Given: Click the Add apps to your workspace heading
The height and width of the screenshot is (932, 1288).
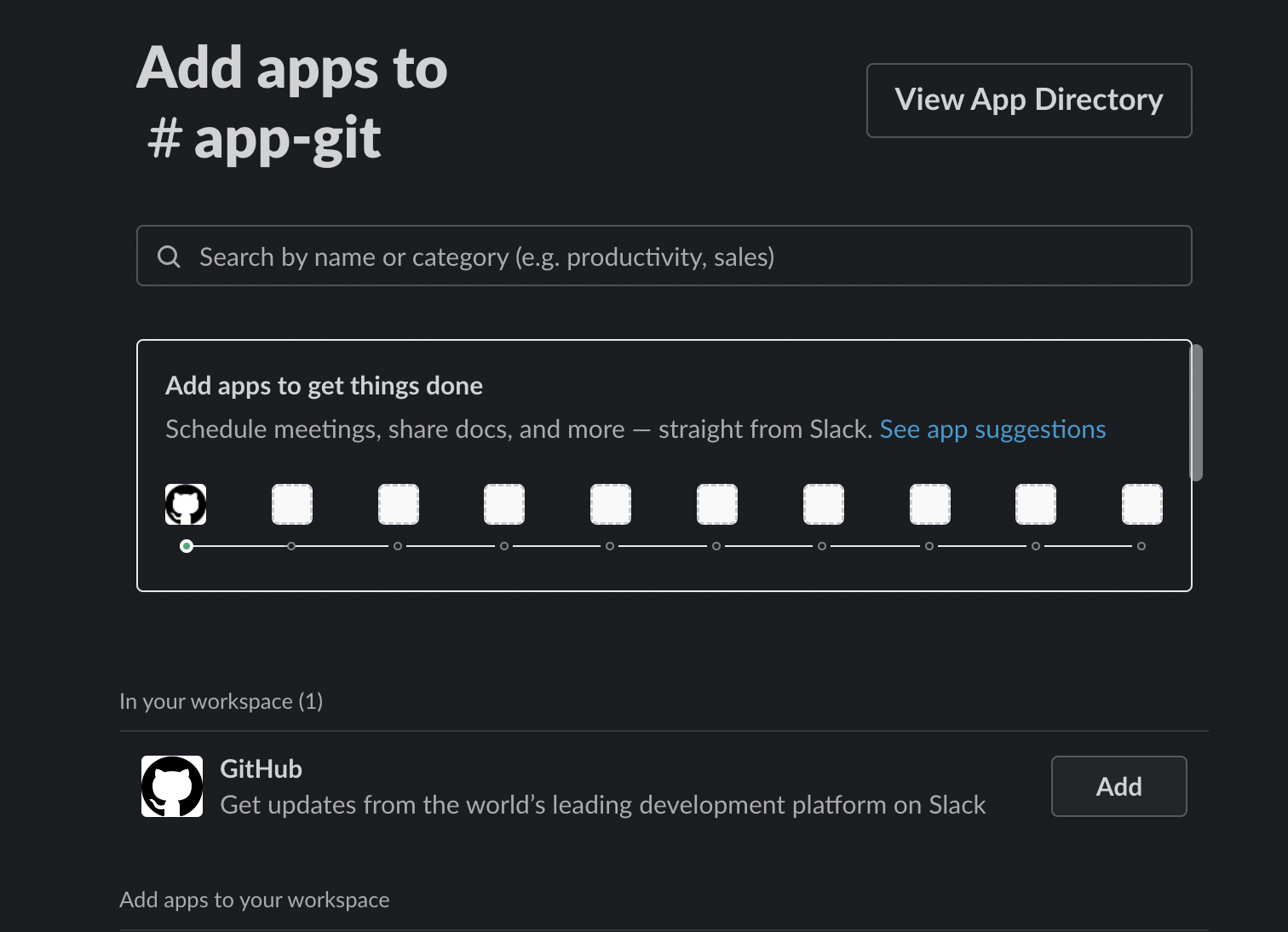Looking at the screenshot, I should pyautogui.click(x=255, y=900).
